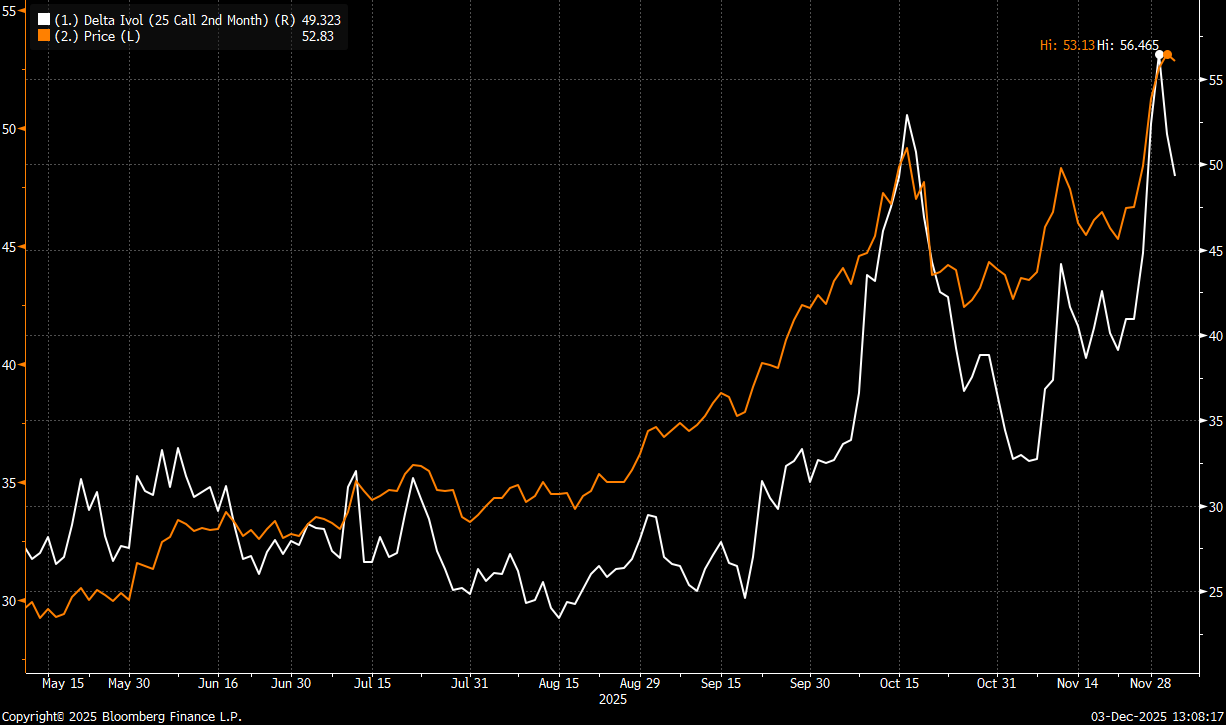The image size is (1226, 725).
Task: Click the 03-Dec-2025 13:08:17 timestamp
Action: [1156, 716]
